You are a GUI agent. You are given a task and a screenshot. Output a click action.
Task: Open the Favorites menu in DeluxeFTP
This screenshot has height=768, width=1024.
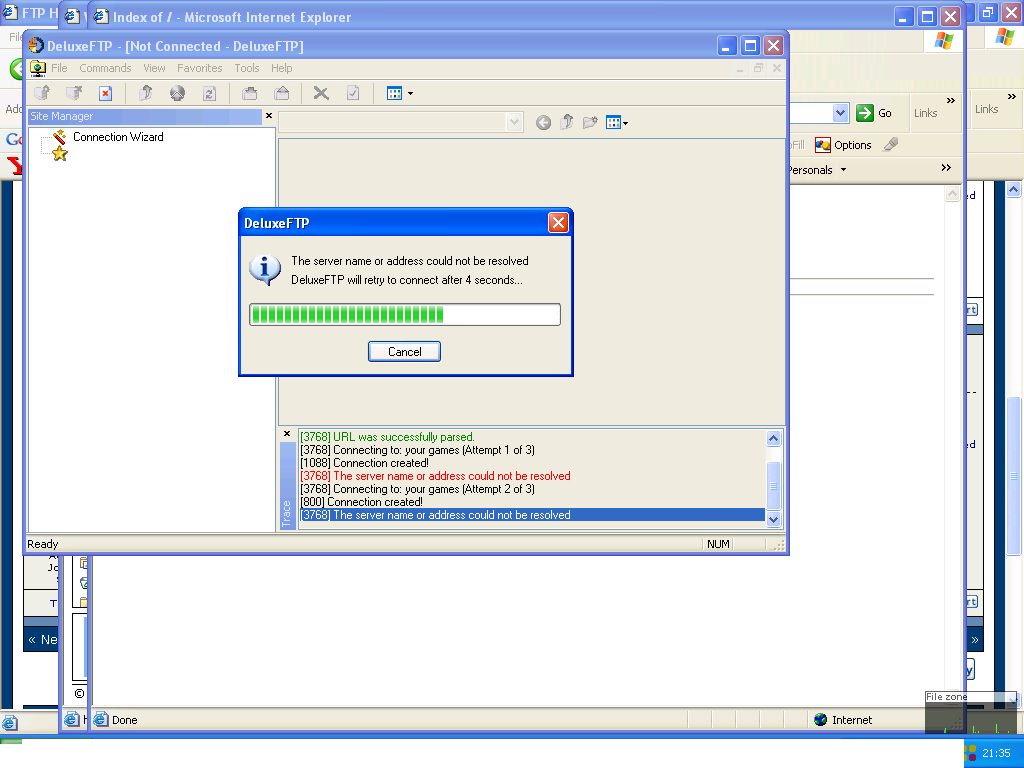pyautogui.click(x=200, y=68)
